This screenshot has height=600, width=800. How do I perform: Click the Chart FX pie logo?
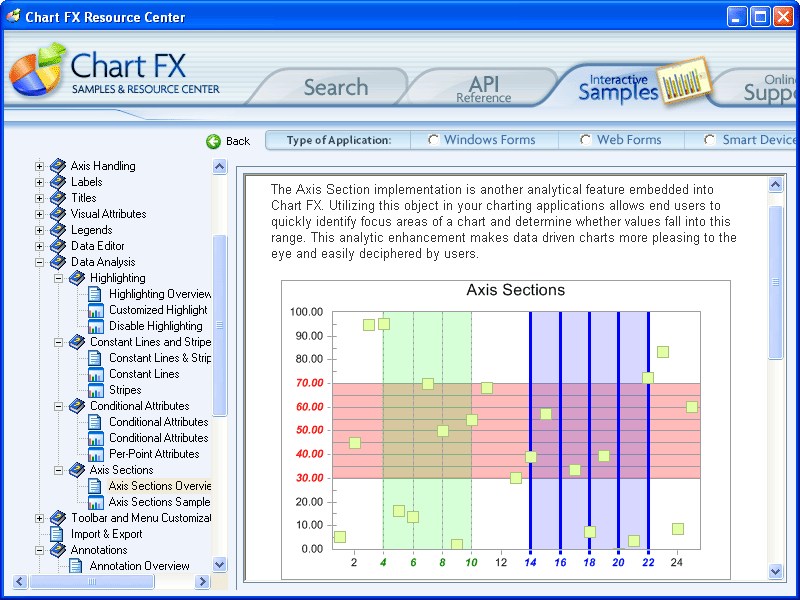point(38,69)
